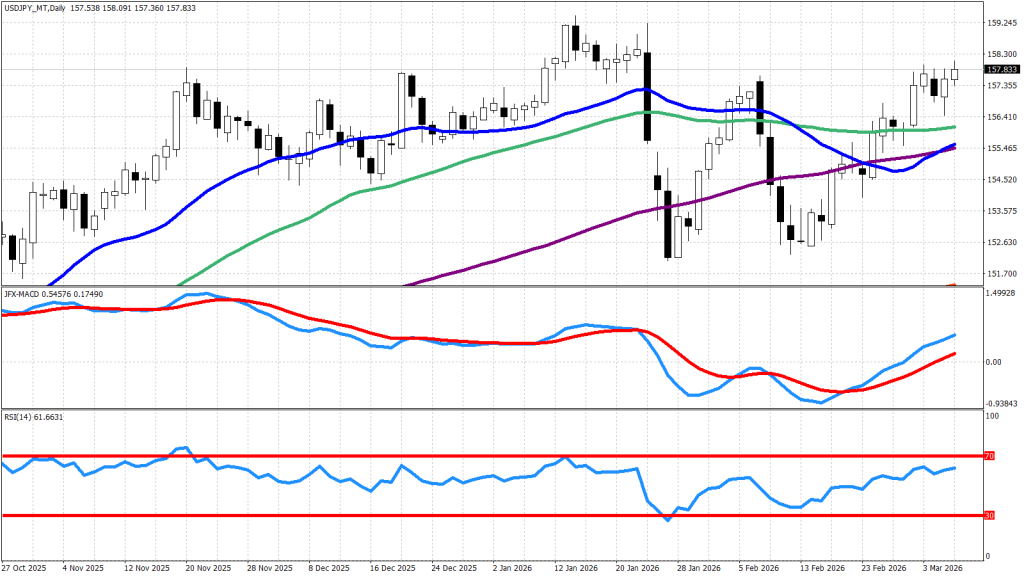Select the 1.49928 MACD scale maximum label

pyautogui.click(x=1002, y=294)
